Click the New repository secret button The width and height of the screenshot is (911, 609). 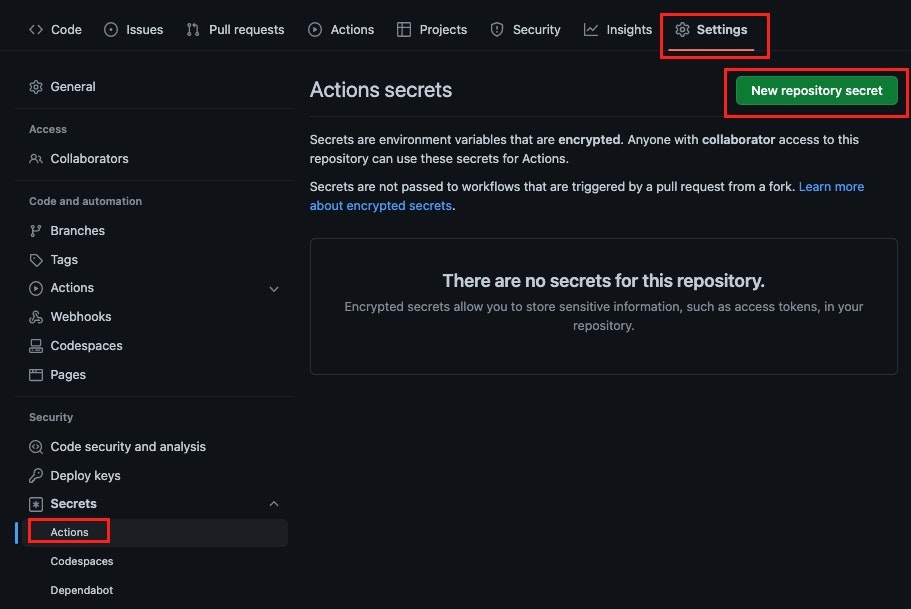tap(816, 91)
